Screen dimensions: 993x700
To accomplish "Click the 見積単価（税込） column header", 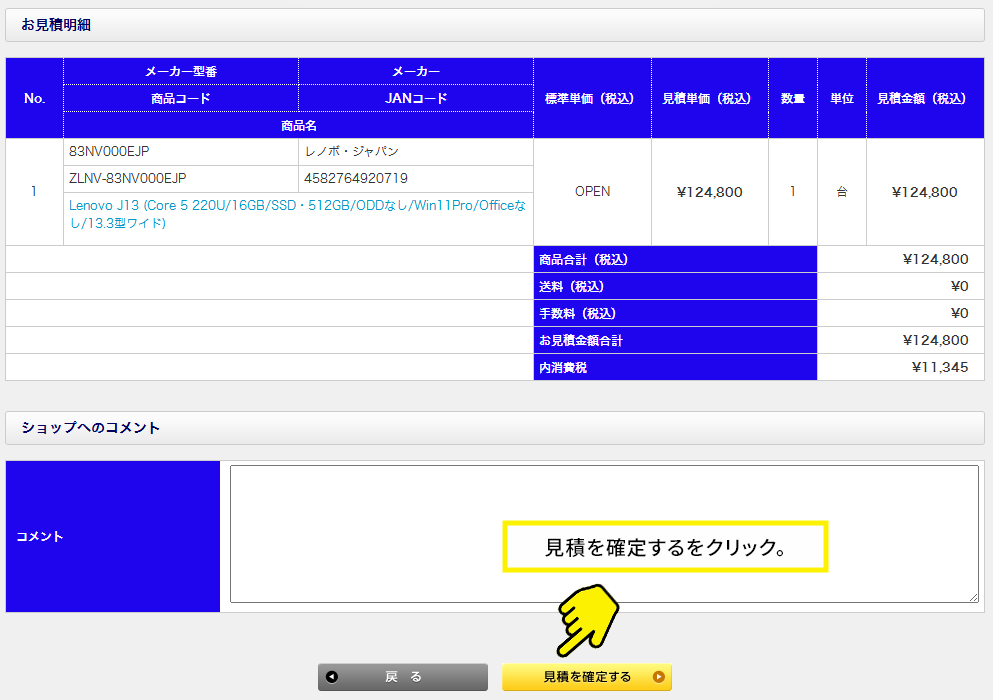I will pyautogui.click(x=709, y=98).
